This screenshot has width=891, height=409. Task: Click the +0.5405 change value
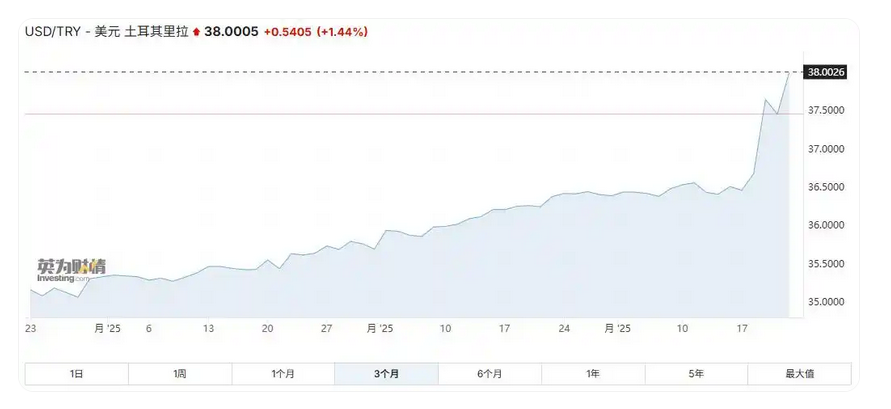287,32
